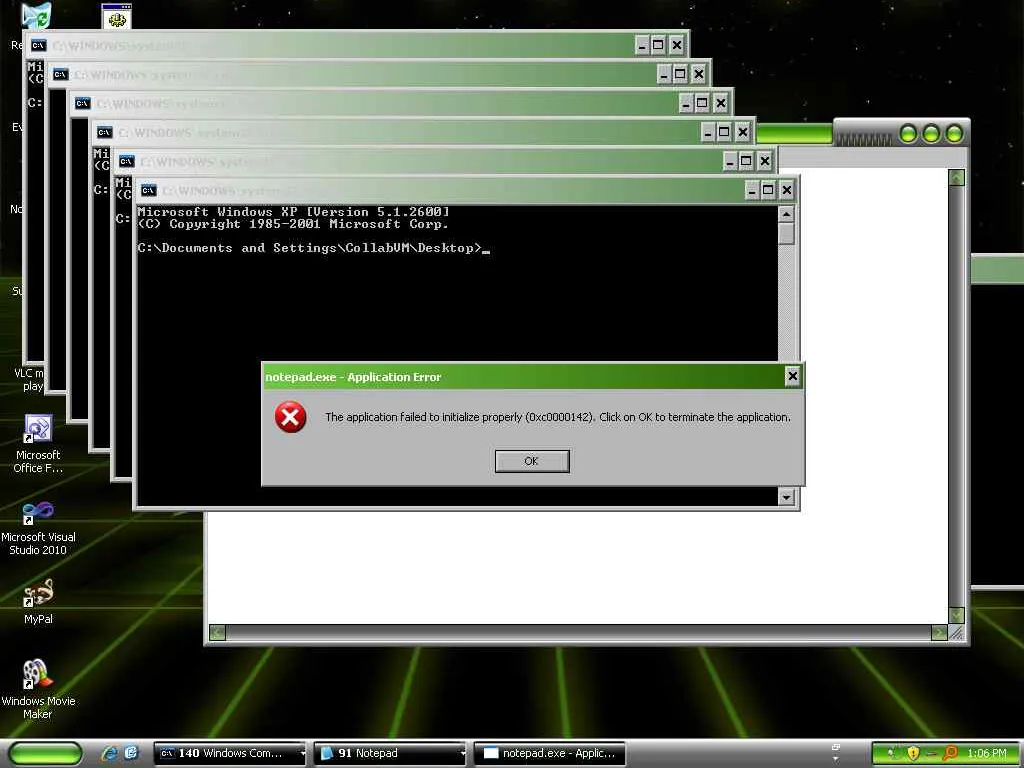
Task: Click the orange magnifier tray icon
Action: pos(950,754)
